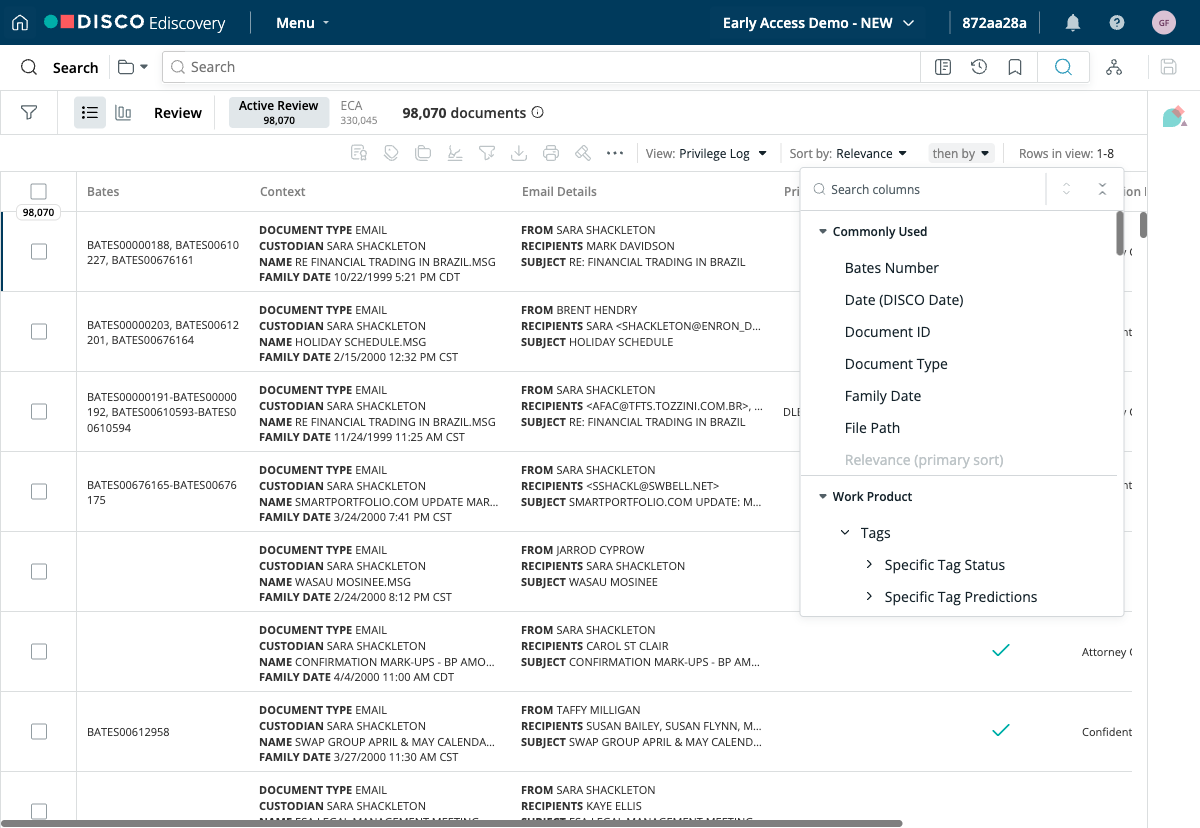Open the search visualizer hierarchy icon
This screenshot has width=1200, height=828.
click(1114, 67)
